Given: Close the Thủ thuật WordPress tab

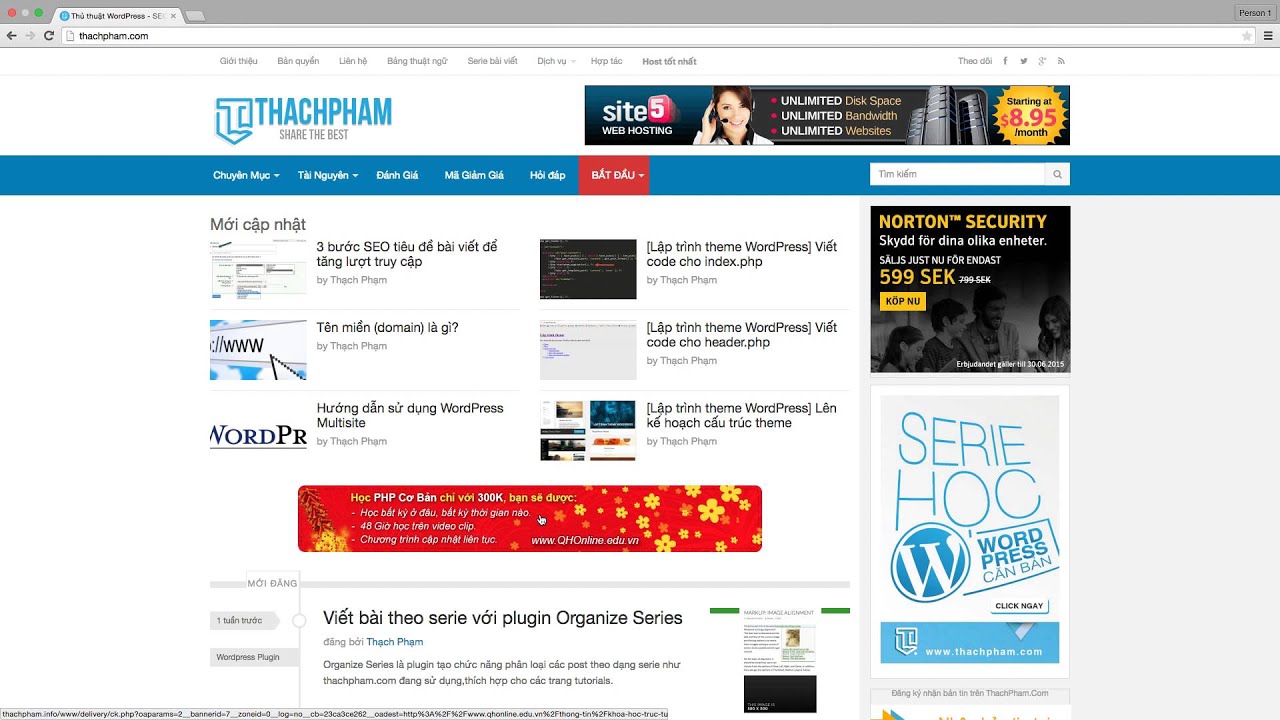Looking at the screenshot, I should pos(174,16).
